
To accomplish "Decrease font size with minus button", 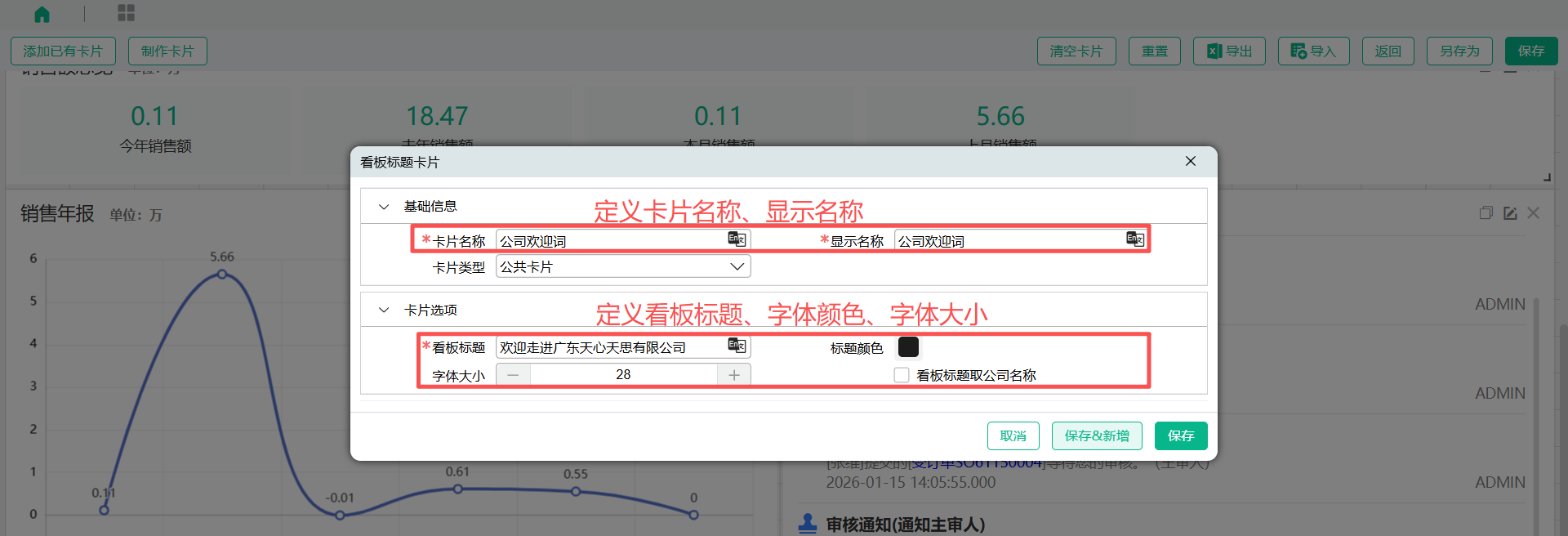I will (513, 375).
